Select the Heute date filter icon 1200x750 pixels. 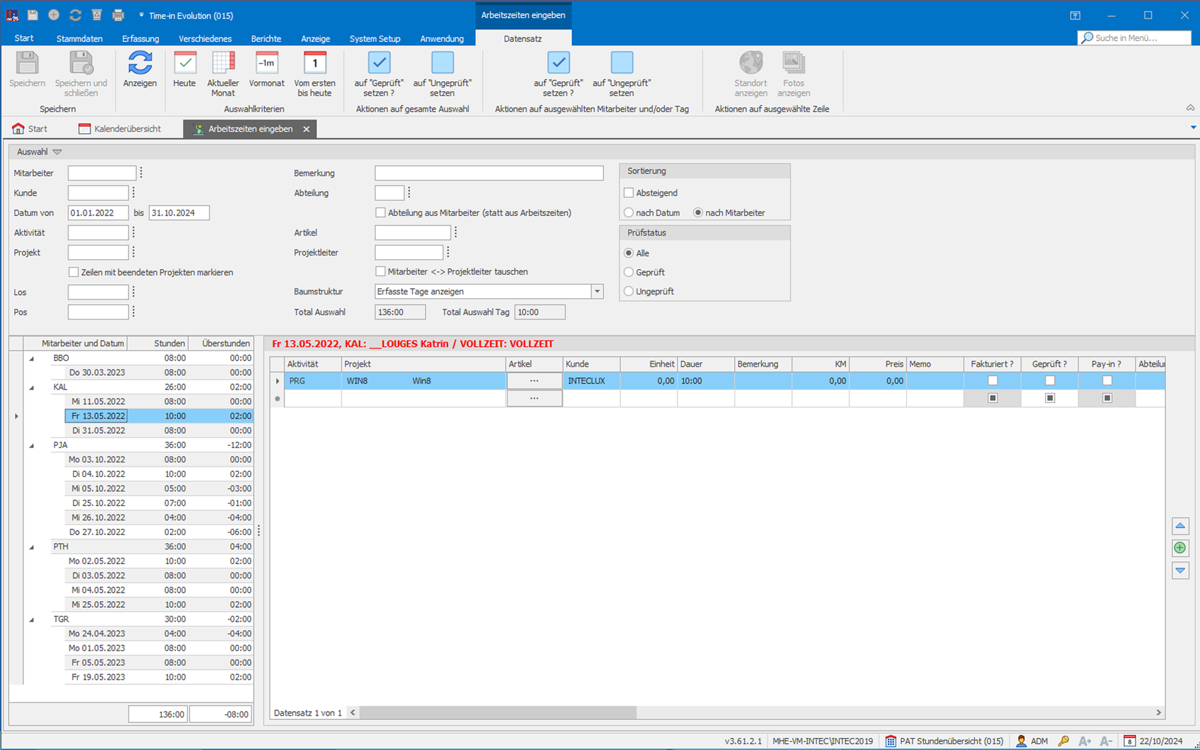[x=185, y=65]
